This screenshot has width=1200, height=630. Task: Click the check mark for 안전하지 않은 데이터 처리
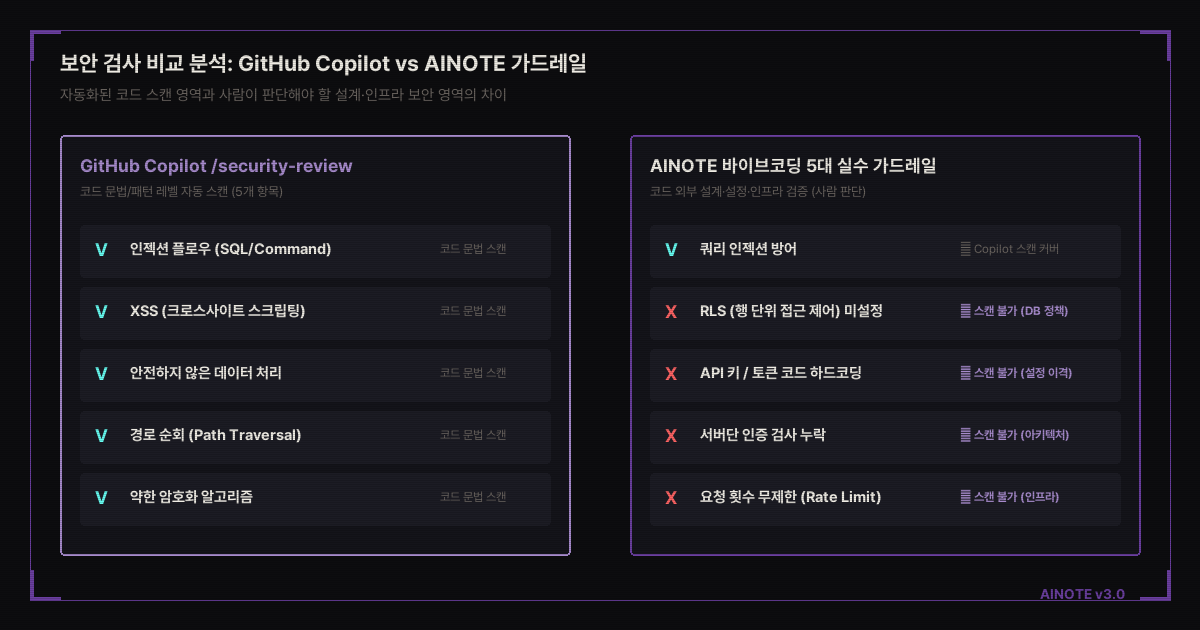[101, 373]
